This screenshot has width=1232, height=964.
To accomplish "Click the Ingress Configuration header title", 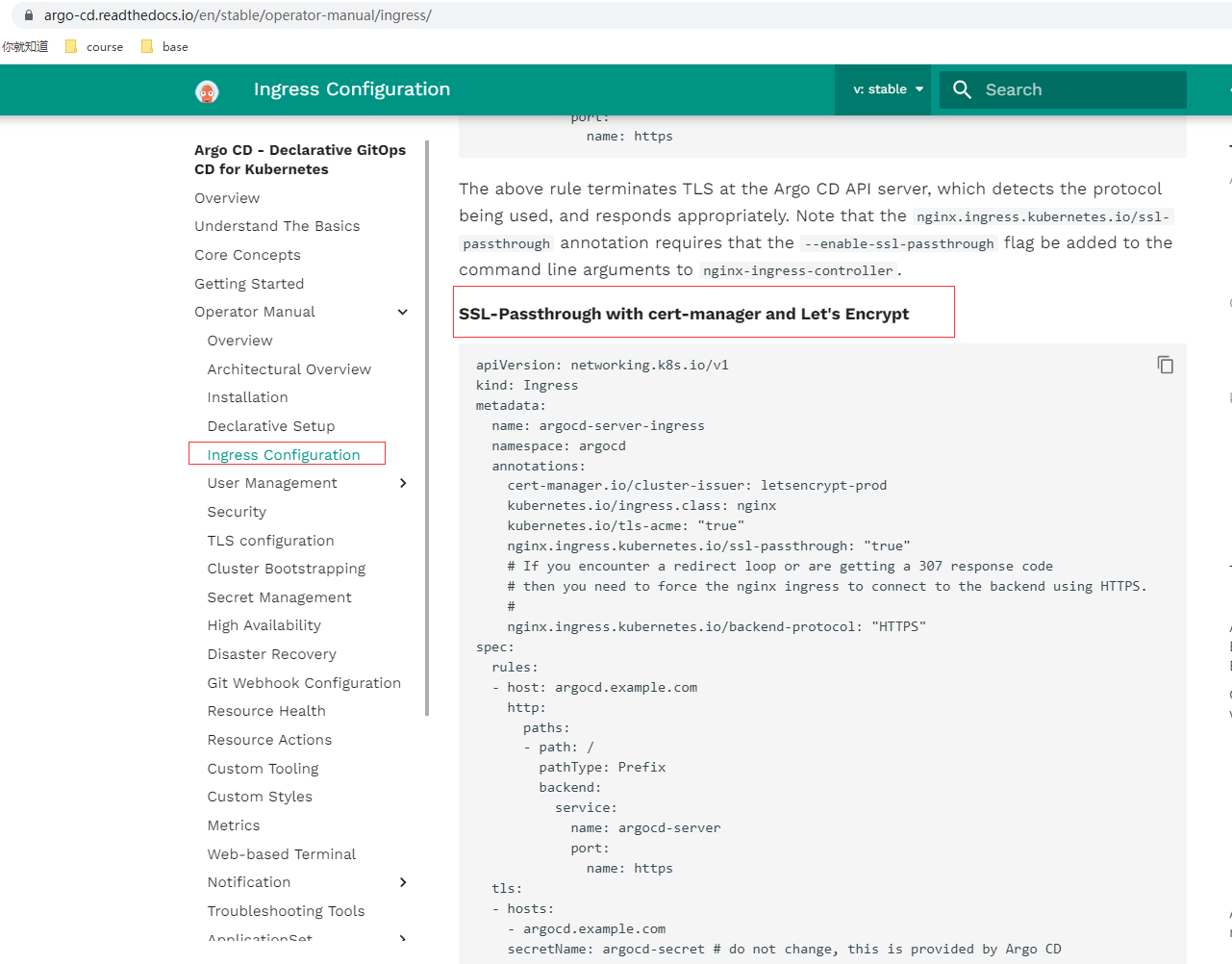I will click(x=352, y=89).
